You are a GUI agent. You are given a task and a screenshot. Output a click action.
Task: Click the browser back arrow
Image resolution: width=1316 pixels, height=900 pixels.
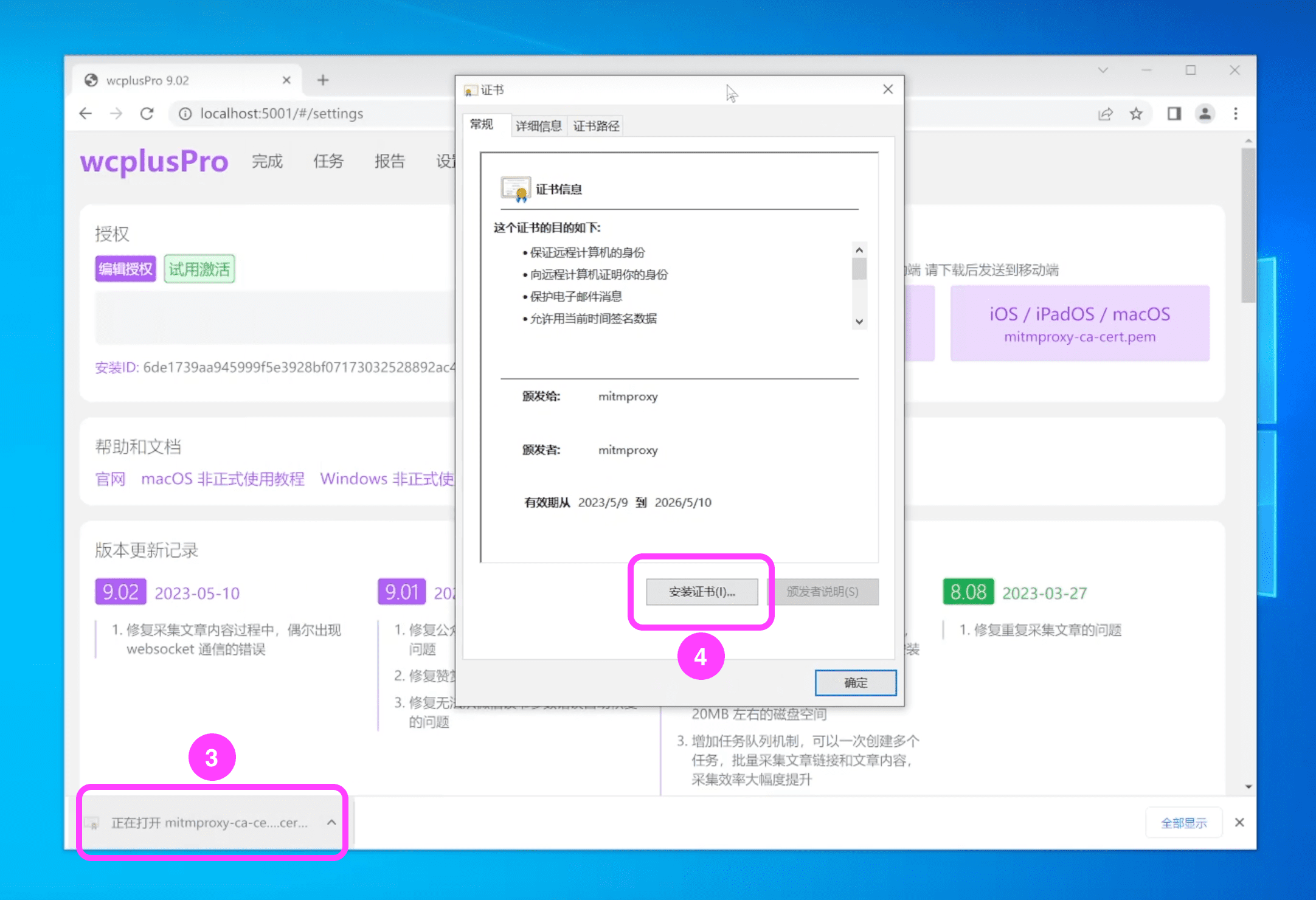(x=86, y=114)
